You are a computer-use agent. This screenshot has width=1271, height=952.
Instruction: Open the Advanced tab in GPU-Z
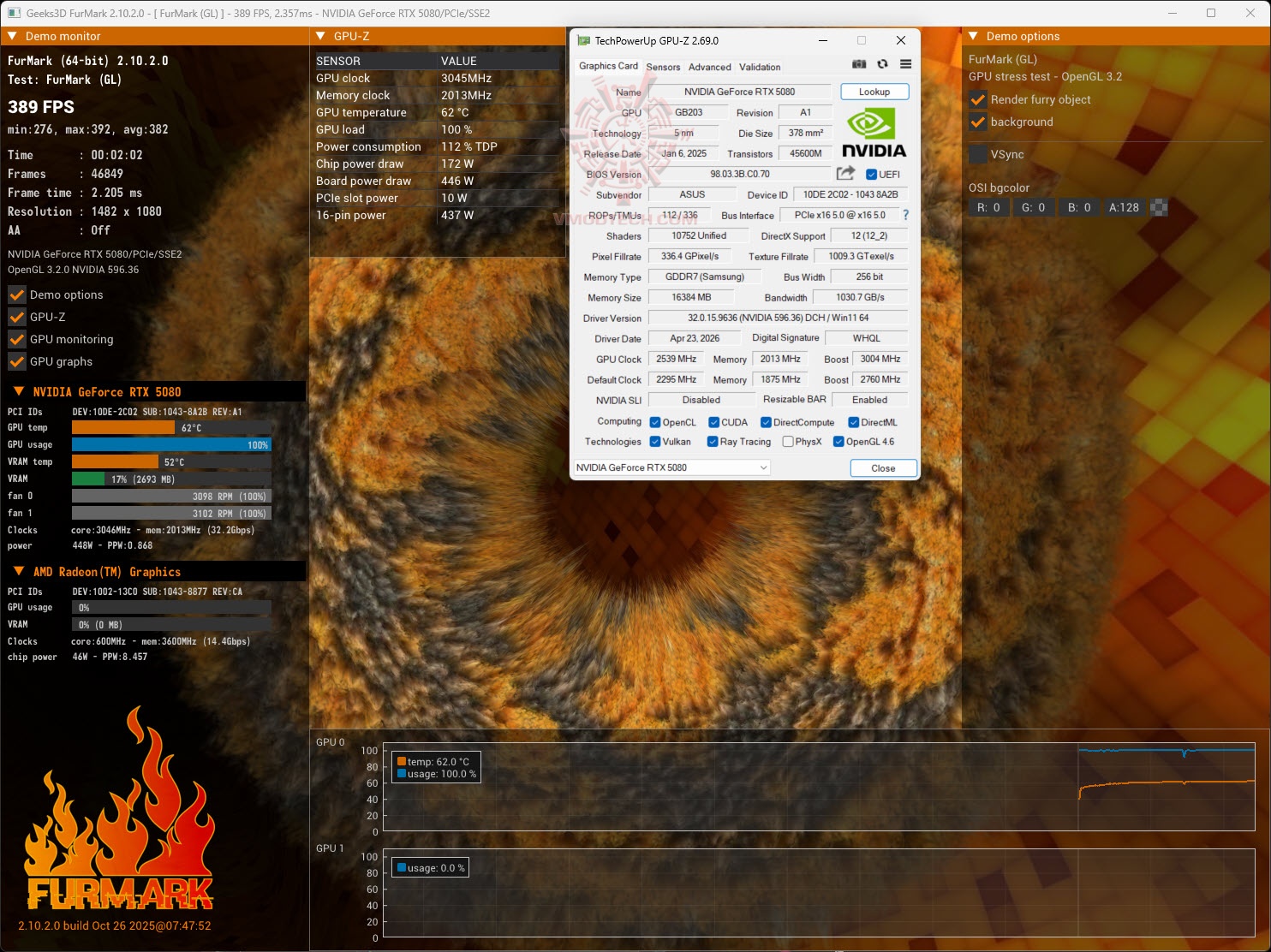pyautogui.click(x=710, y=67)
